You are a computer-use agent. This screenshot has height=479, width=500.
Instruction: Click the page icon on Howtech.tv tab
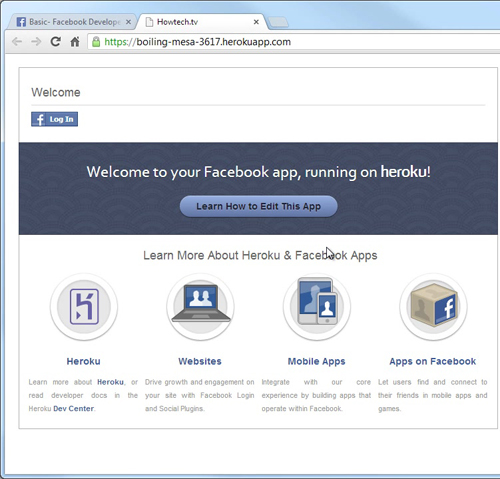click(x=150, y=22)
